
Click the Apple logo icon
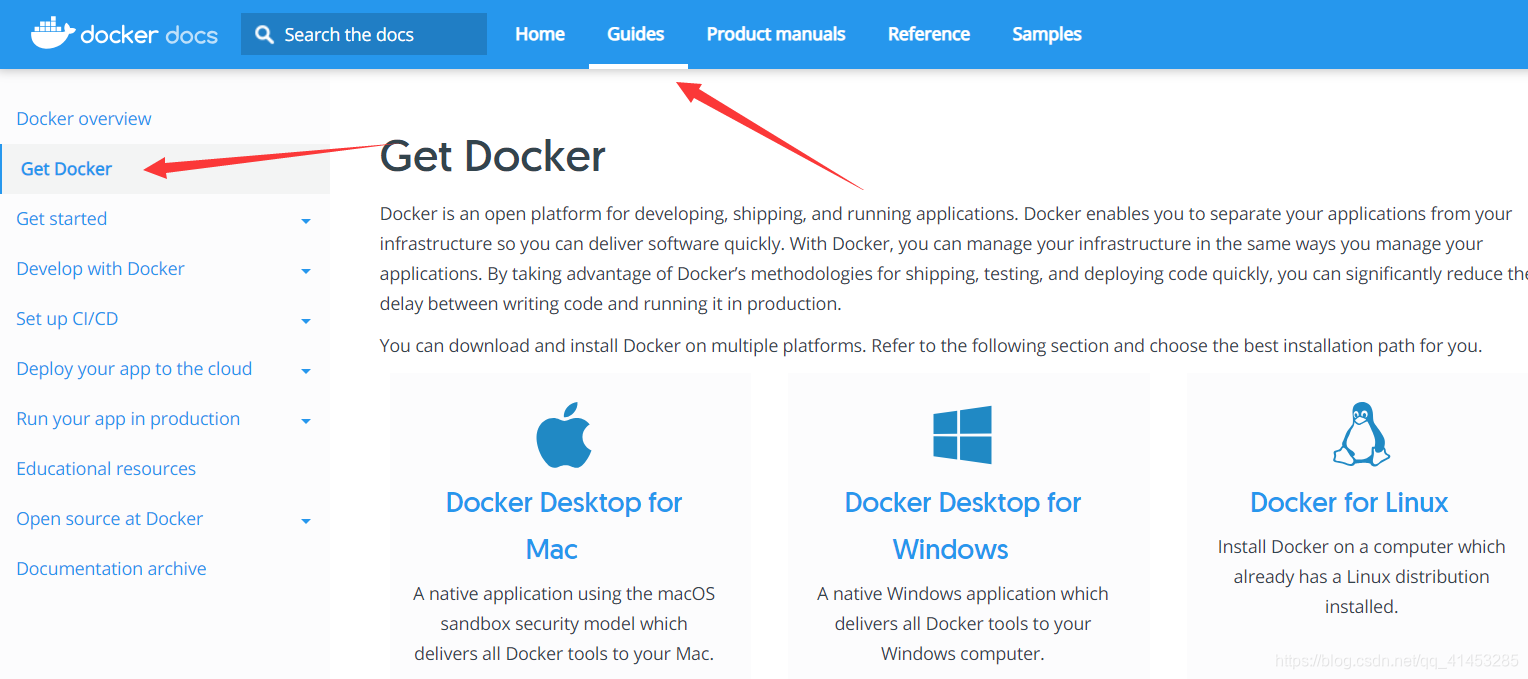tap(564, 435)
